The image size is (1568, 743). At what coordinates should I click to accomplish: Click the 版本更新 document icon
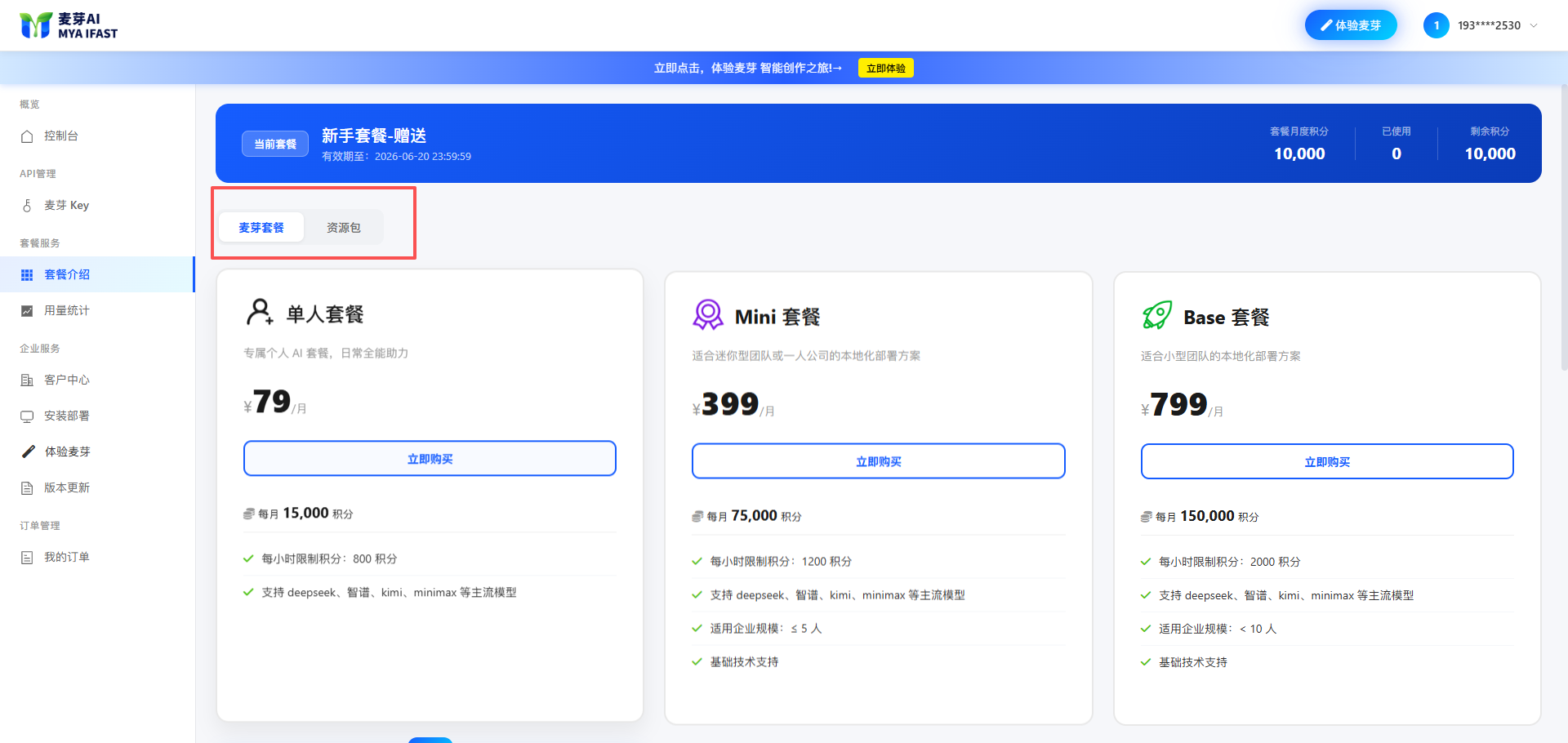[x=27, y=488]
